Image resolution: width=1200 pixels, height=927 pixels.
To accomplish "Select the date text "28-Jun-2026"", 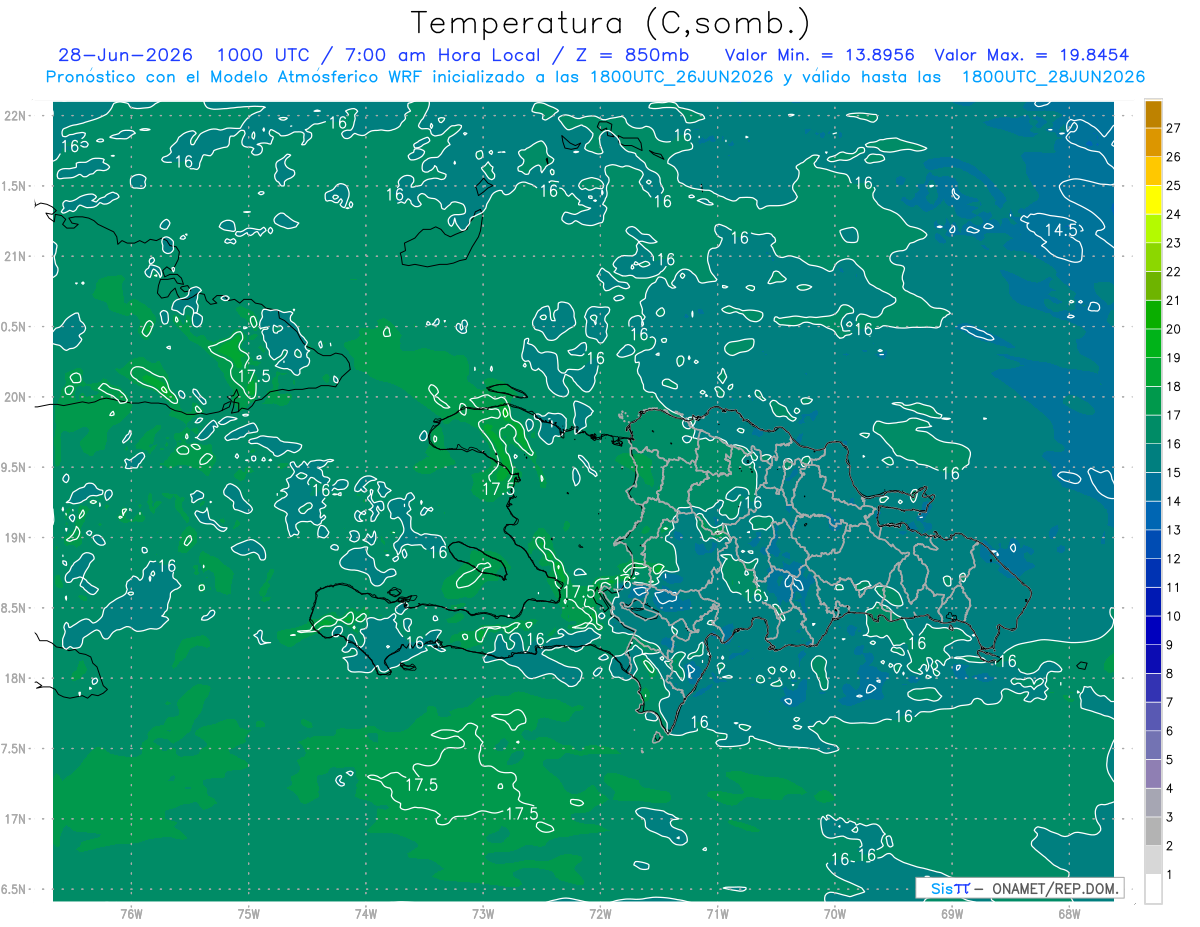I will (x=126, y=55).
